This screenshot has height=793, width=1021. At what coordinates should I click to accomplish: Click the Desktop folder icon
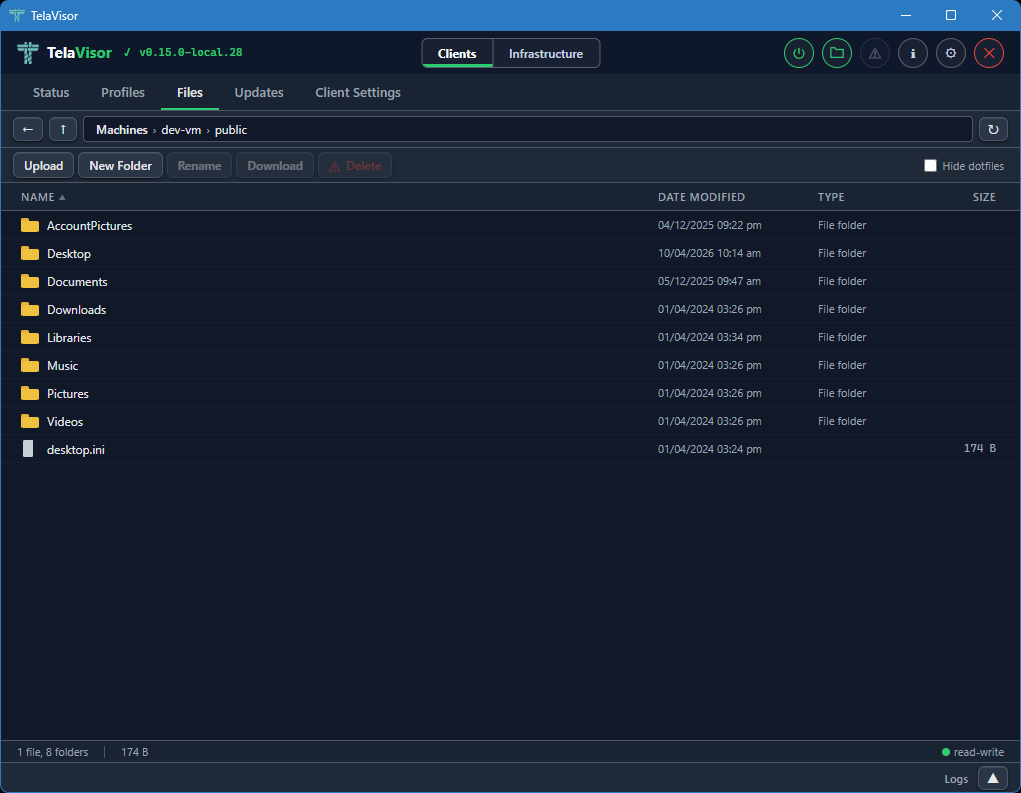point(30,253)
